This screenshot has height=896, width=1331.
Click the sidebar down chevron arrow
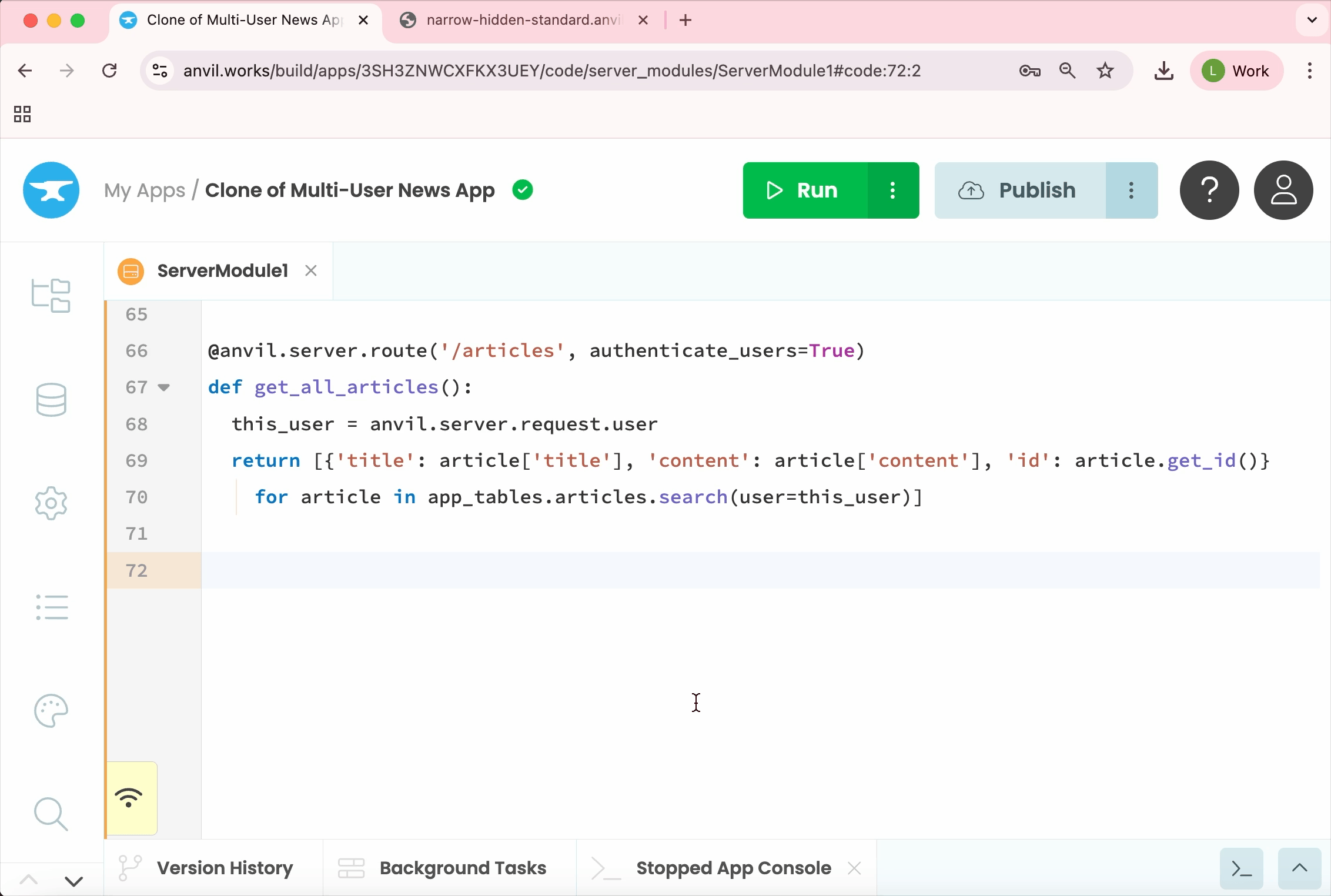pyautogui.click(x=74, y=881)
